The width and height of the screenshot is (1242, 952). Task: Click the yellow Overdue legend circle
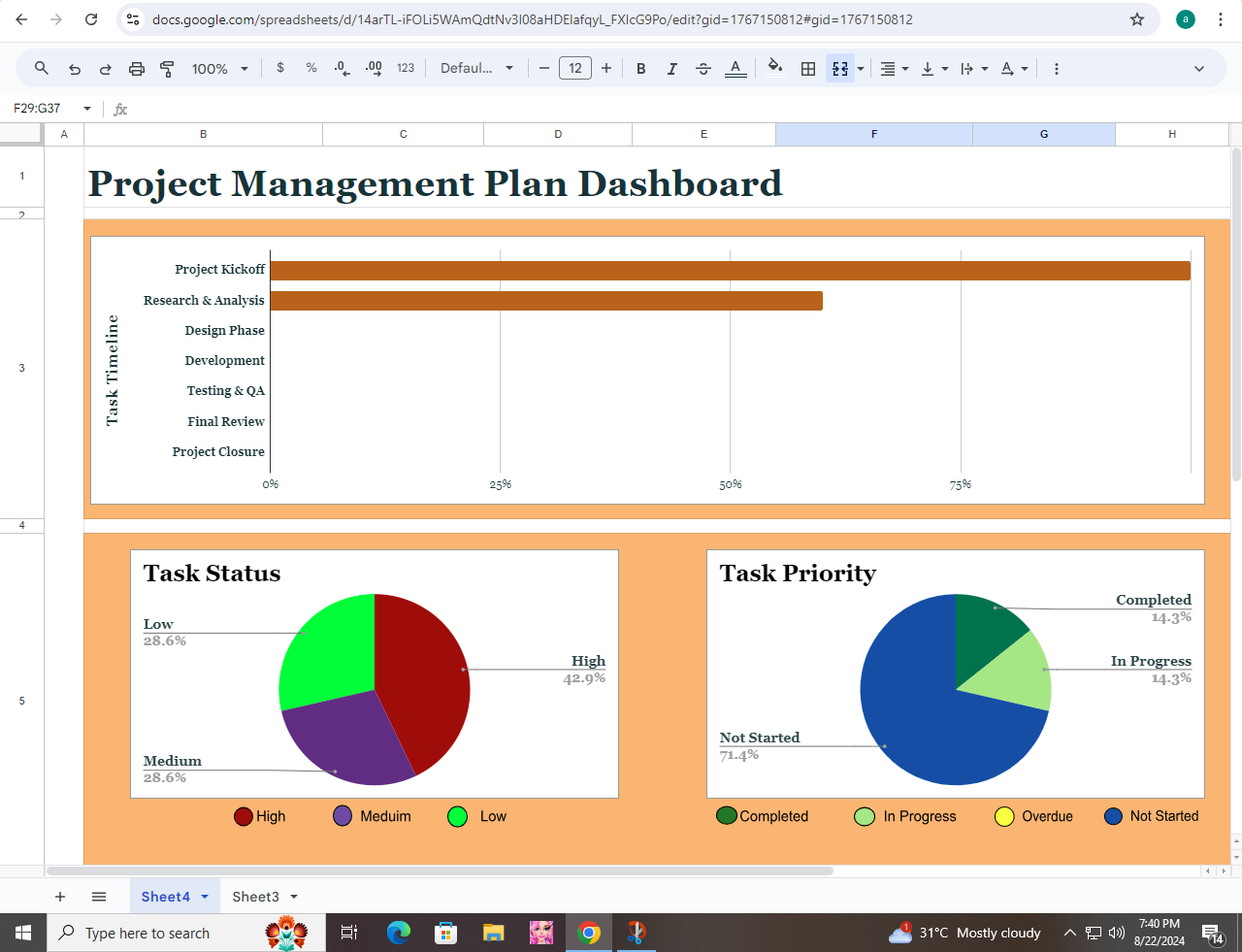tap(1004, 816)
